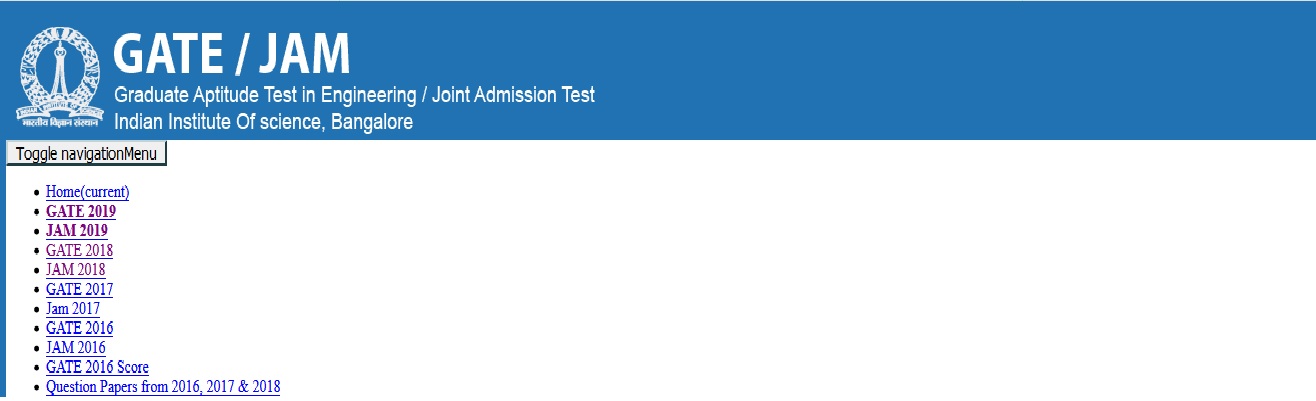Toggle the navigation Menu button
This screenshot has height=401, width=1316.
[x=86, y=154]
